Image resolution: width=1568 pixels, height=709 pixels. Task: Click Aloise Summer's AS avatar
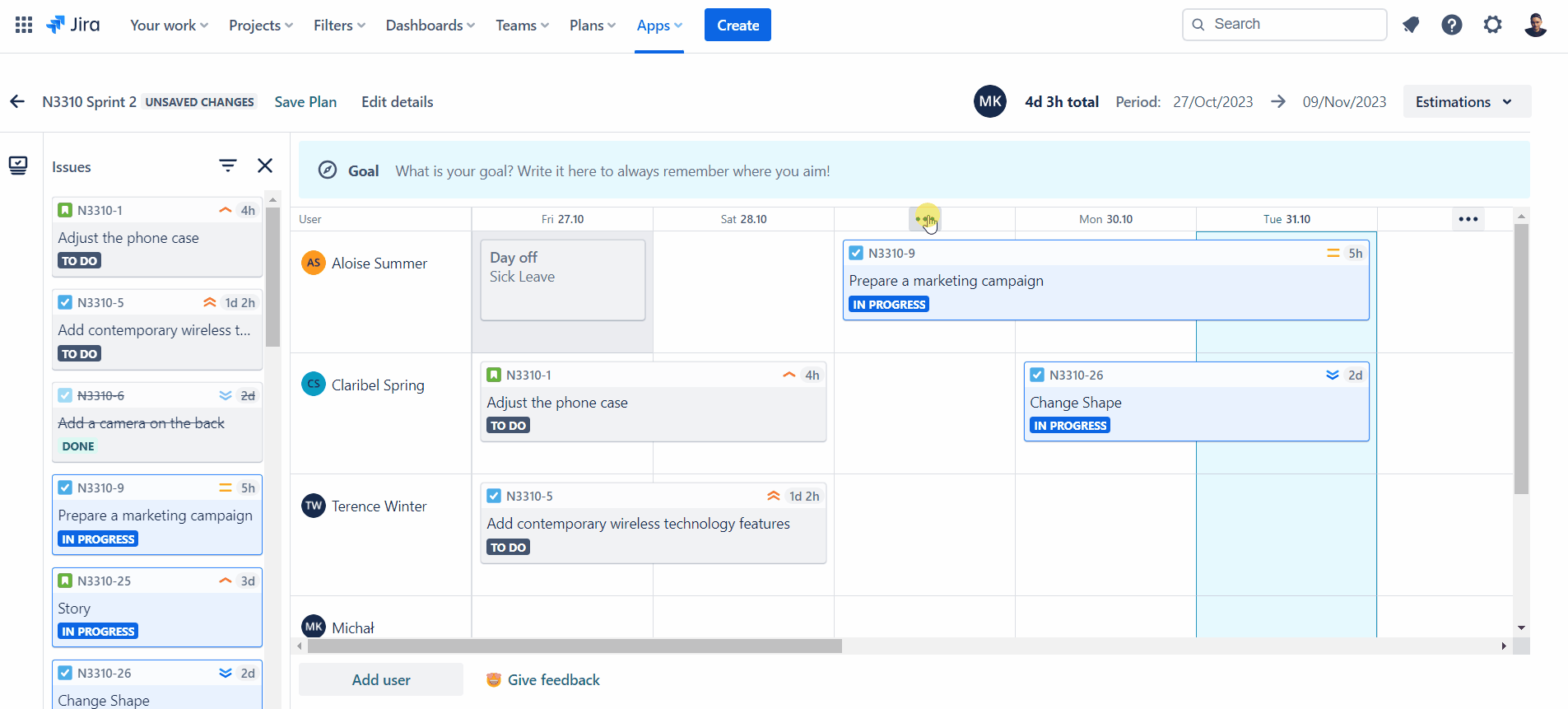click(313, 263)
